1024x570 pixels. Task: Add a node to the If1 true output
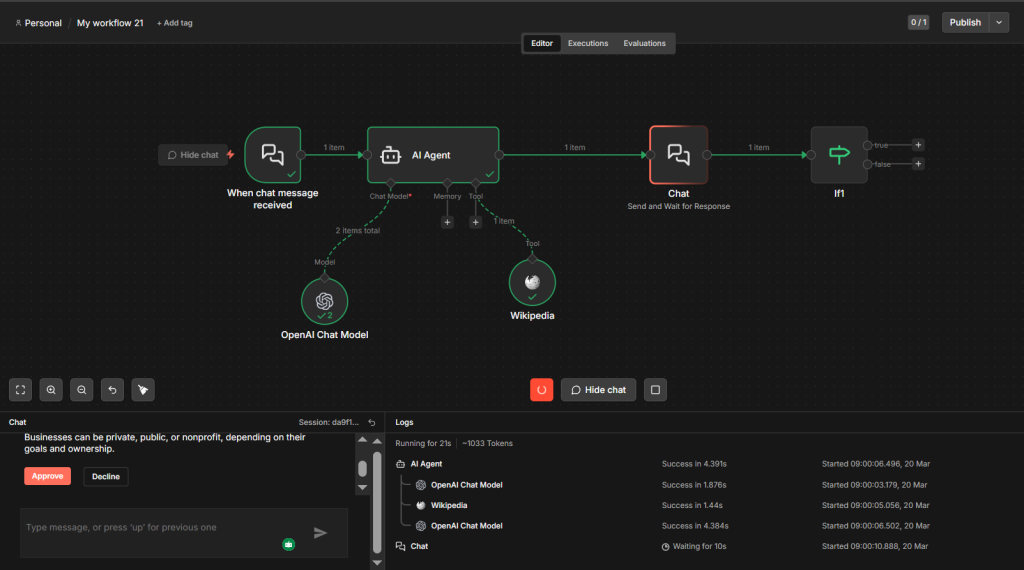click(918, 145)
